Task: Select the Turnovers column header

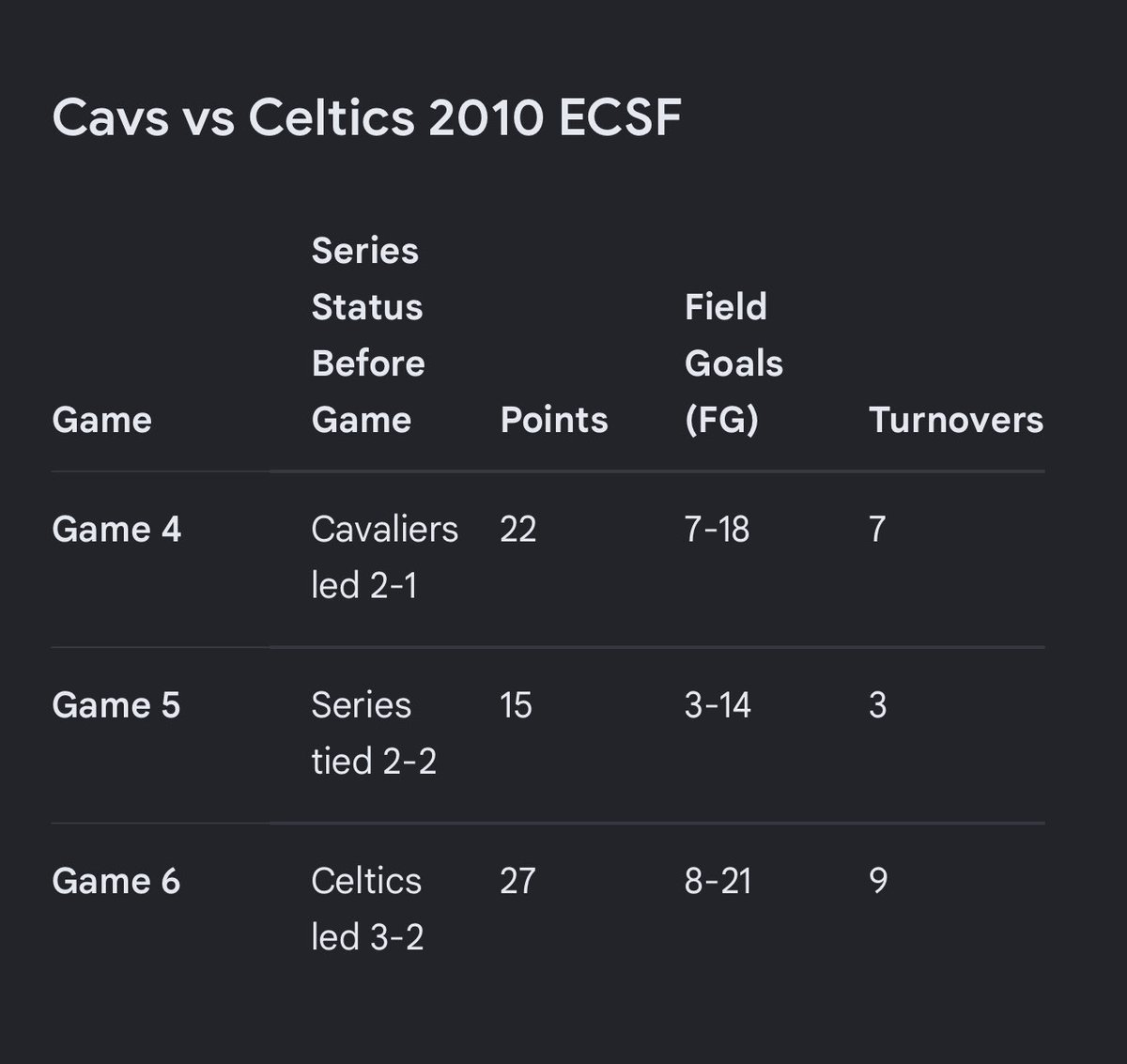Action: (x=956, y=420)
